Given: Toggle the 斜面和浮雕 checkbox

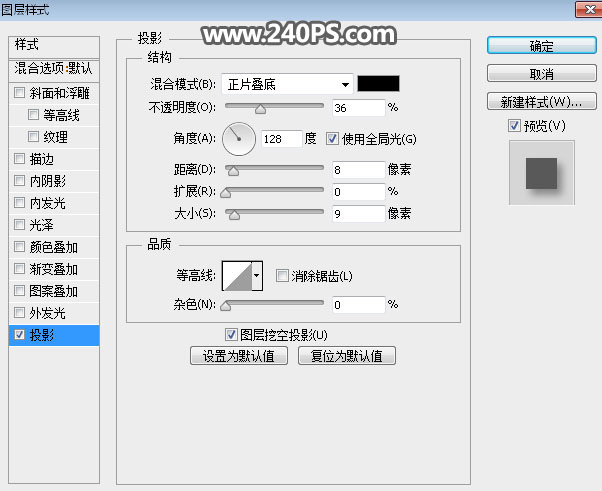Looking at the screenshot, I should point(19,93).
